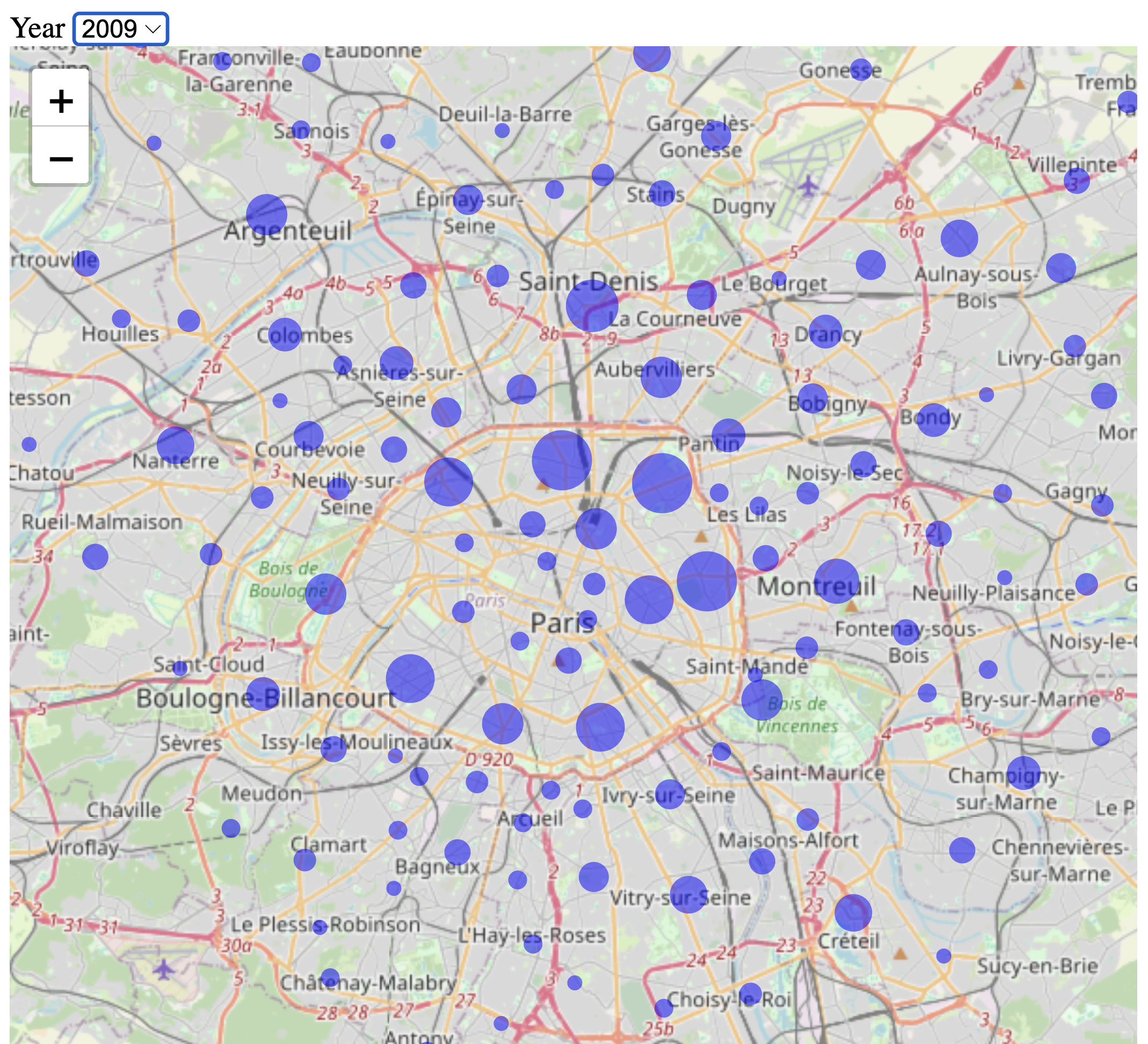The width and height of the screenshot is (1148, 1044).
Task: Click the bubble in Bois de Vincennes
Action: point(761,699)
